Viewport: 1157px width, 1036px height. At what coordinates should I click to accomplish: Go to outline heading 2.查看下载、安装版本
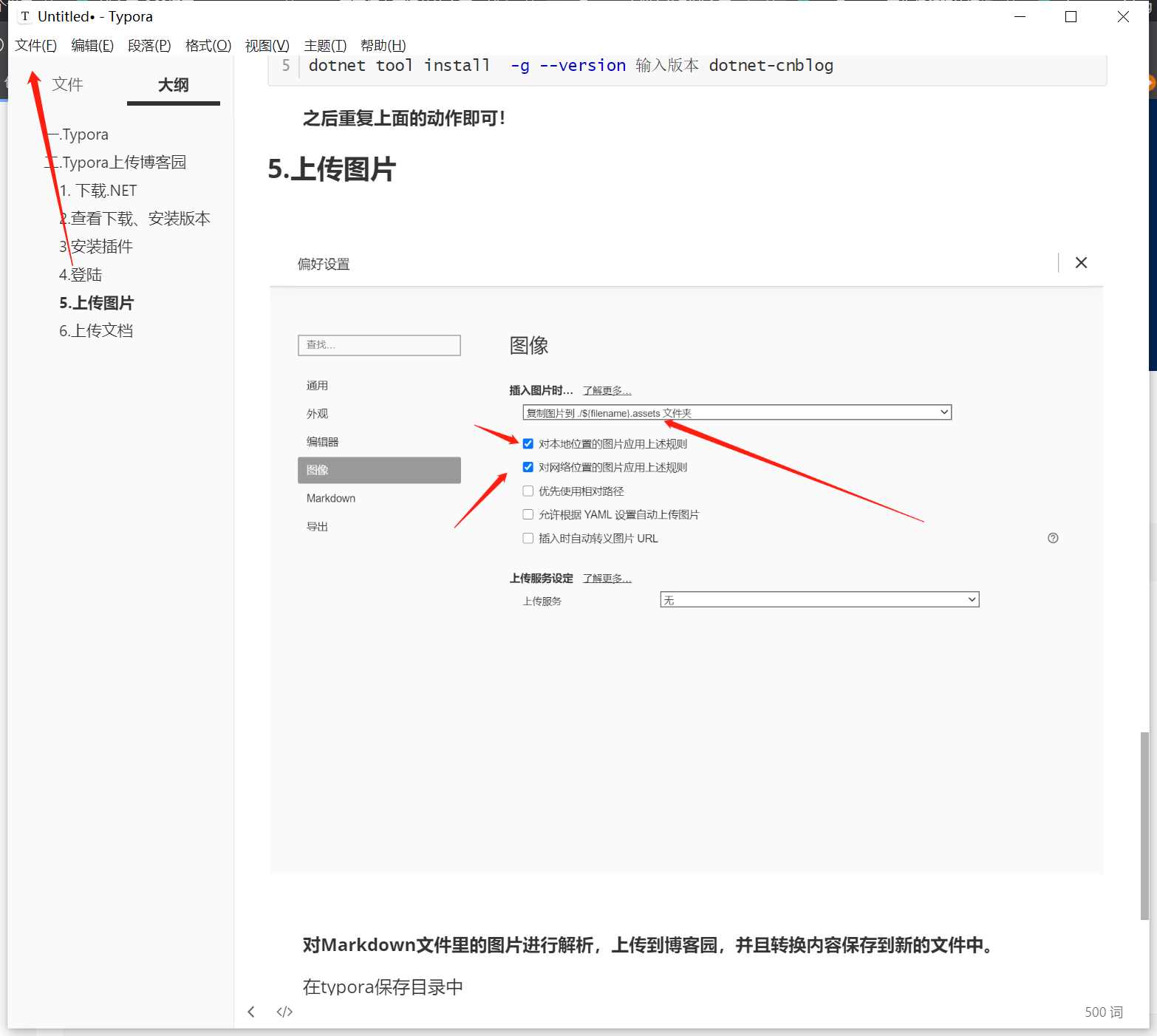[135, 219]
